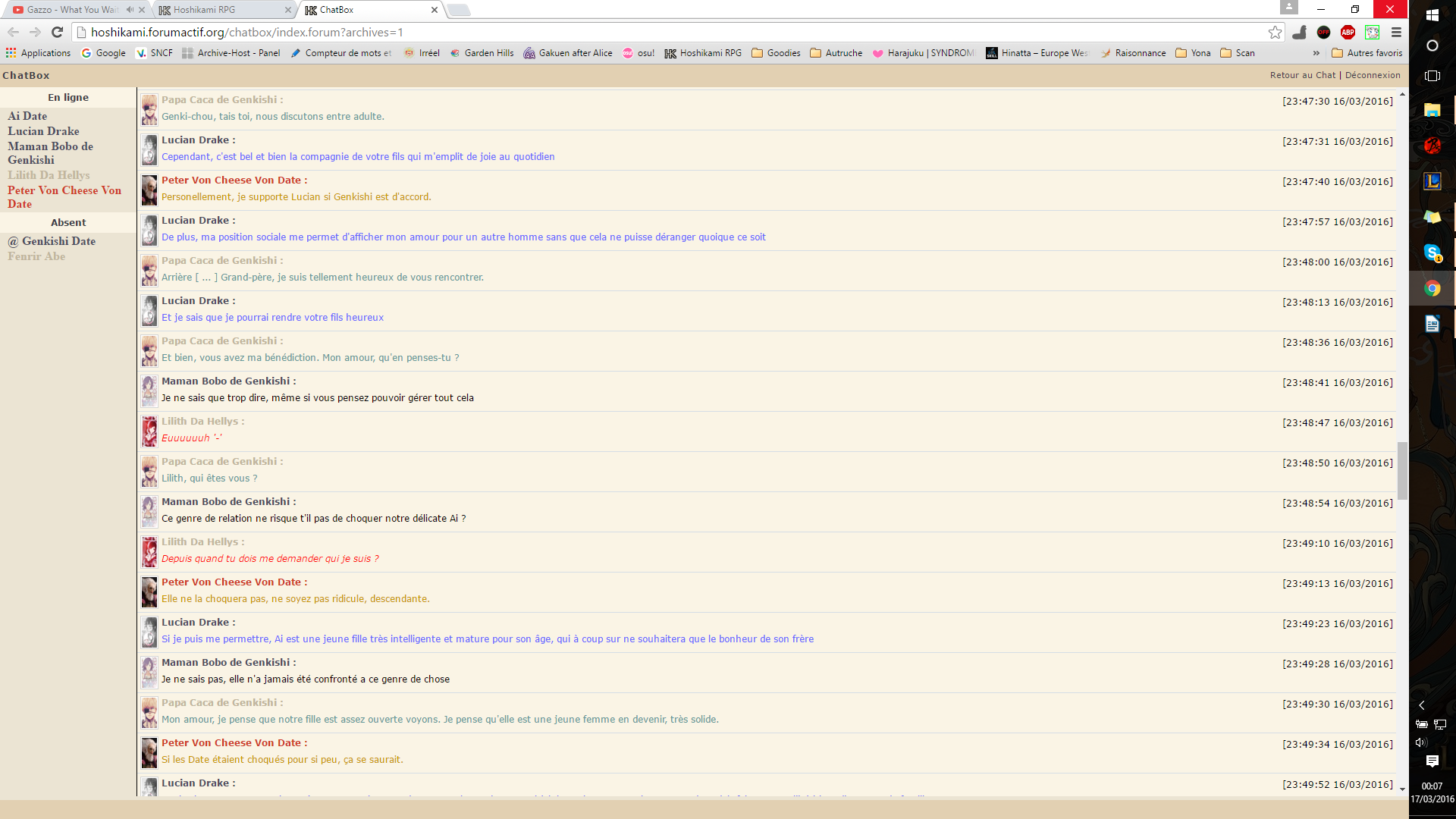Screen dimensions: 1456x819
Task: Select Lucian Drake in the online list
Action: coord(43,131)
